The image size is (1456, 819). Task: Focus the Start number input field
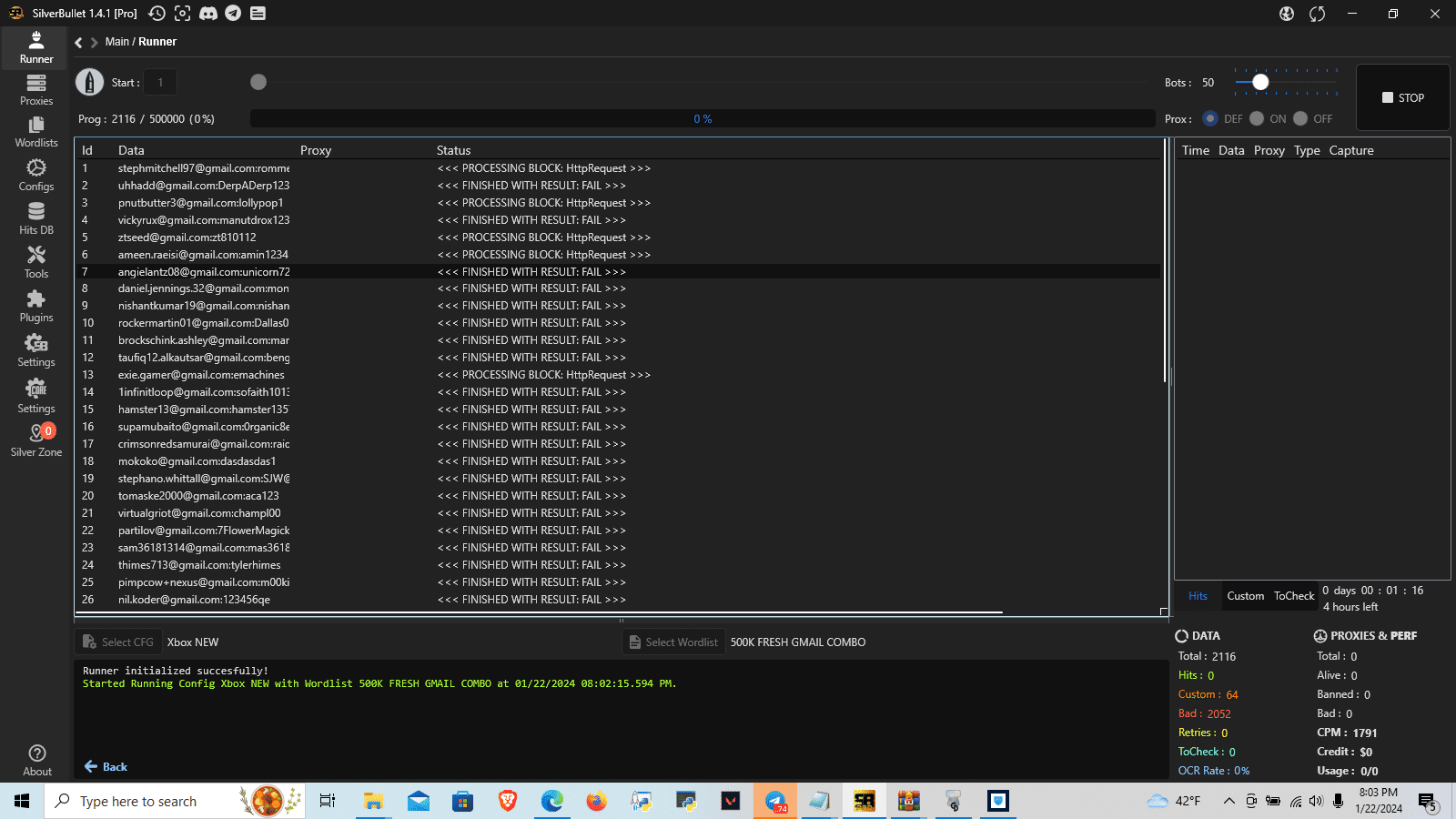(160, 82)
